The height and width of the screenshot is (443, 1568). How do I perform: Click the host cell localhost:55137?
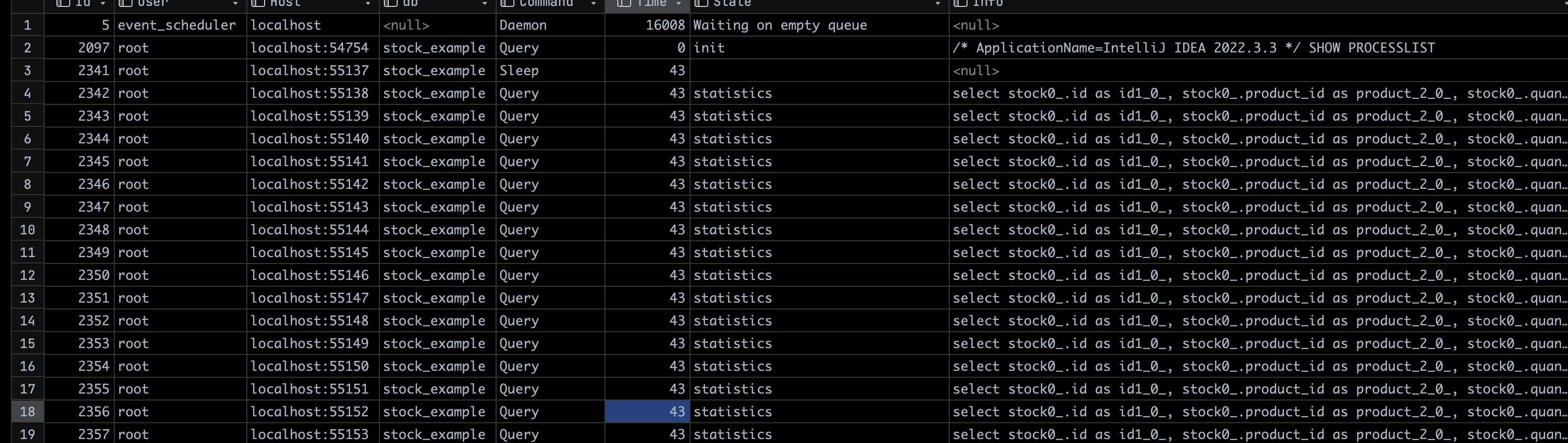coord(313,71)
